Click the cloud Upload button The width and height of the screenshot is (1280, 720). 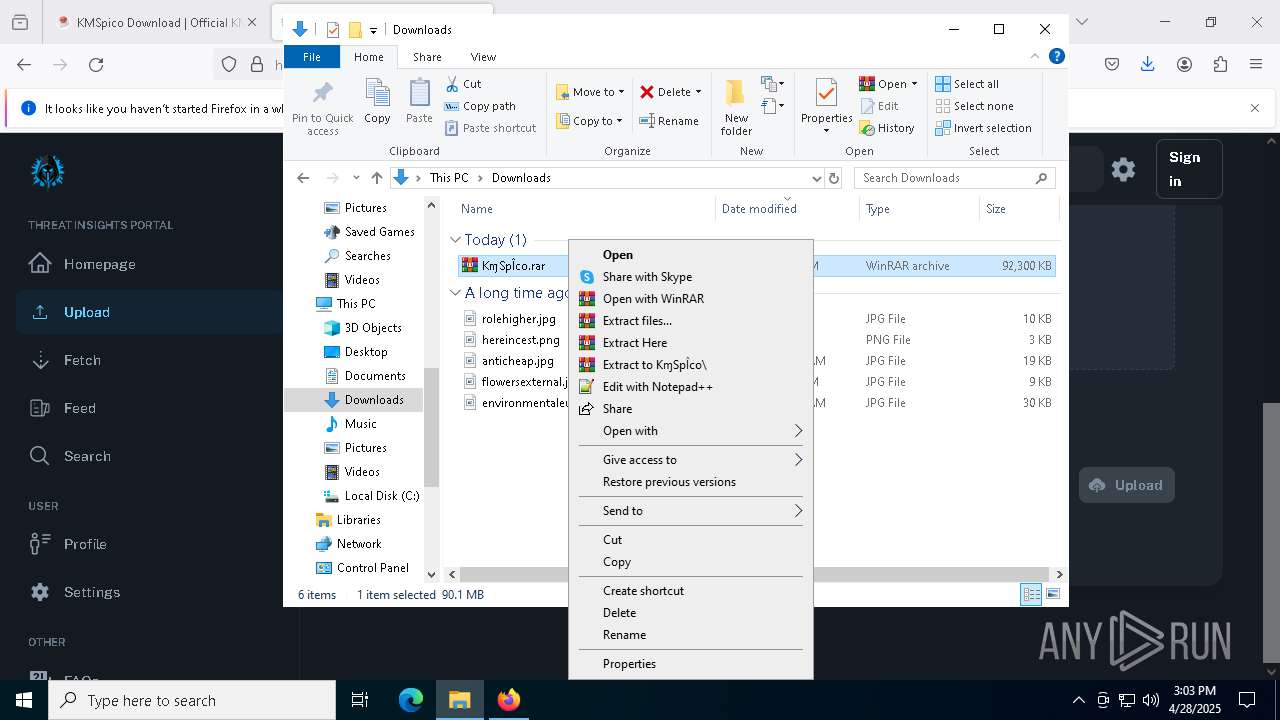point(1126,485)
